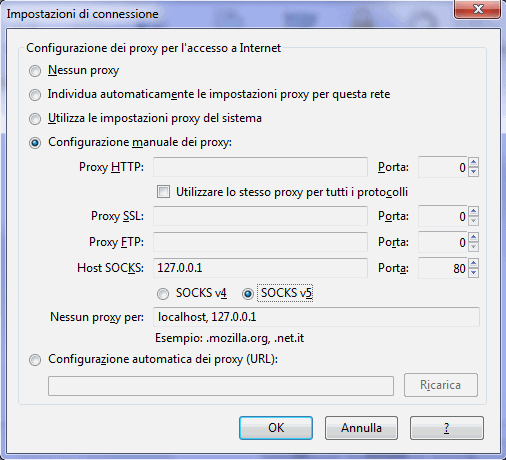Increase the Proxy HTTP port with up arrow

pos(474,162)
